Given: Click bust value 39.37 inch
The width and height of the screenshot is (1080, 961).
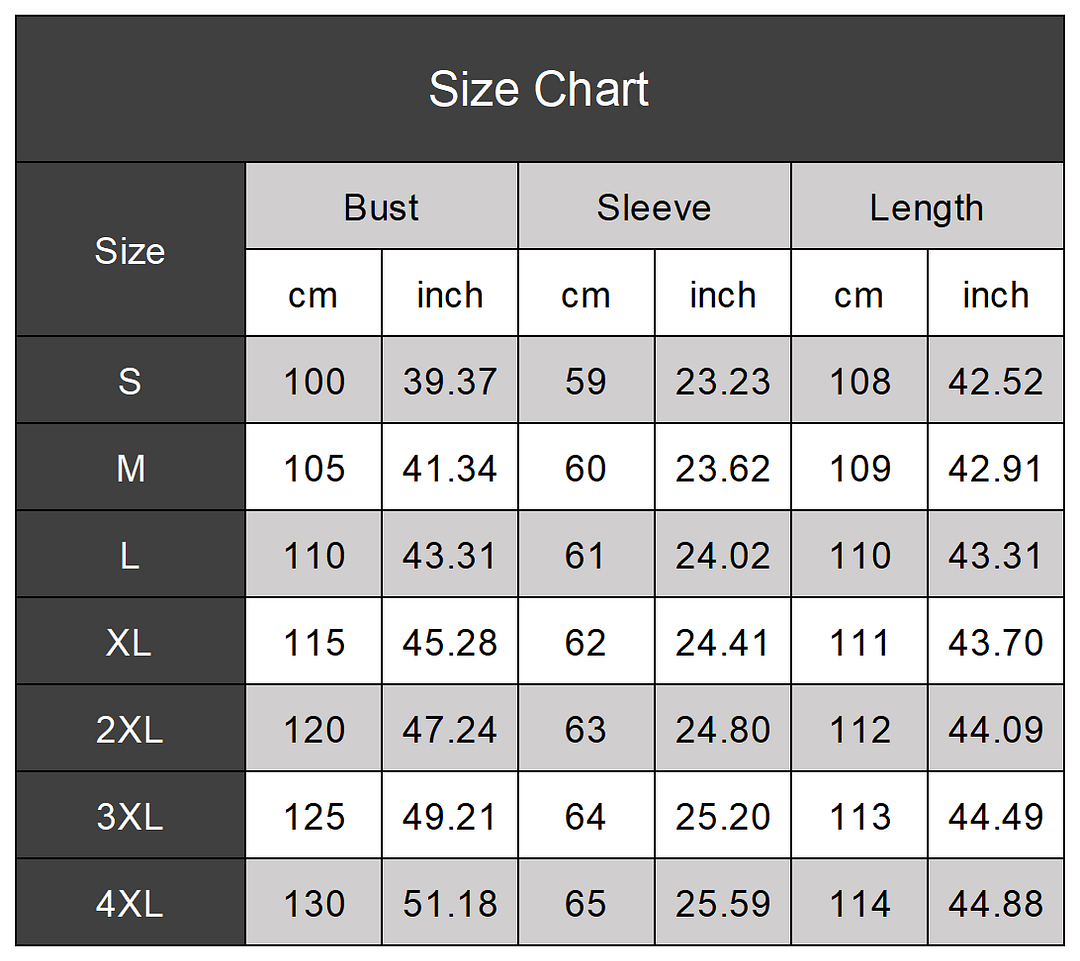Looking at the screenshot, I should click(450, 381).
